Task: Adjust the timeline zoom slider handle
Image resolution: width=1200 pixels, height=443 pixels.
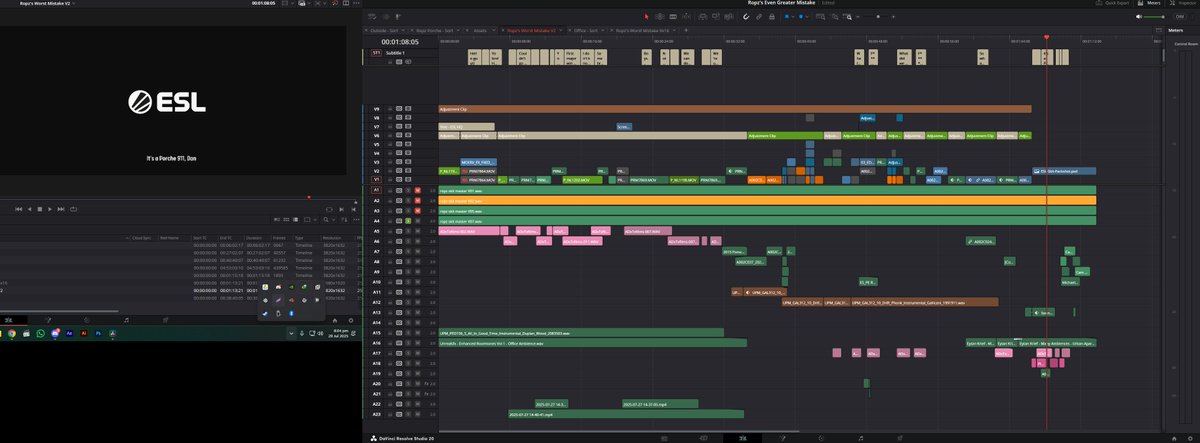Action: 878,16
